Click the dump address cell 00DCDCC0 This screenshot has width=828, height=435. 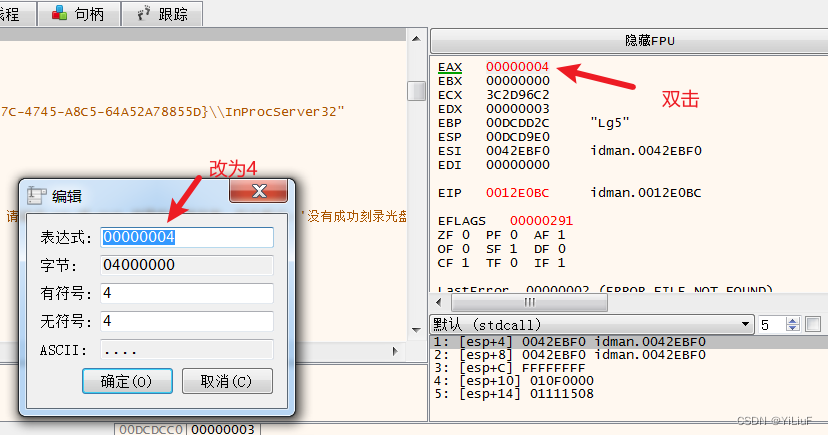(151, 429)
